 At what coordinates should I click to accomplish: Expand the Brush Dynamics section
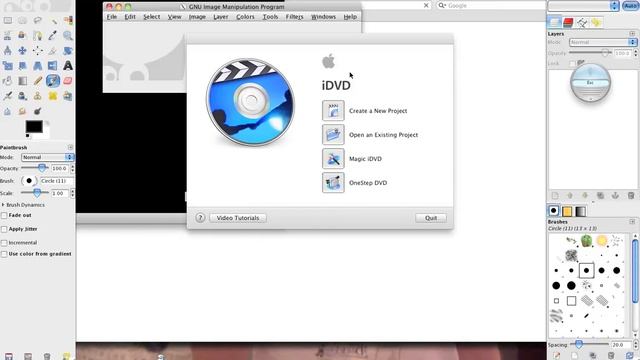click(3, 205)
